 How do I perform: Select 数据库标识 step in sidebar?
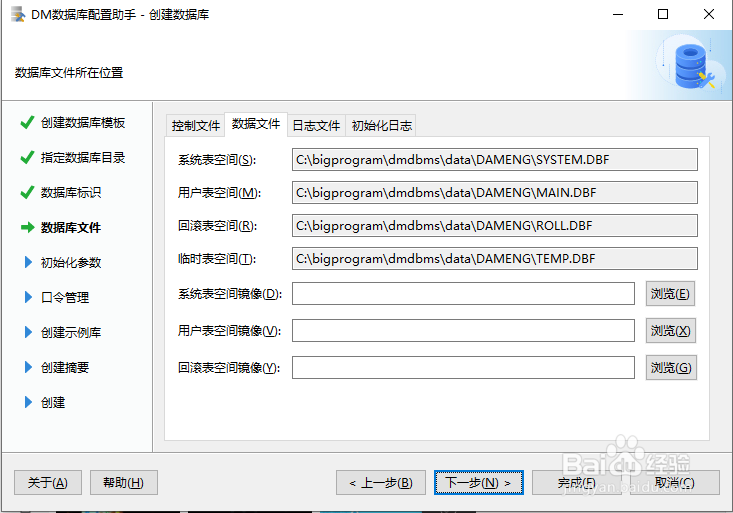coord(71,192)
